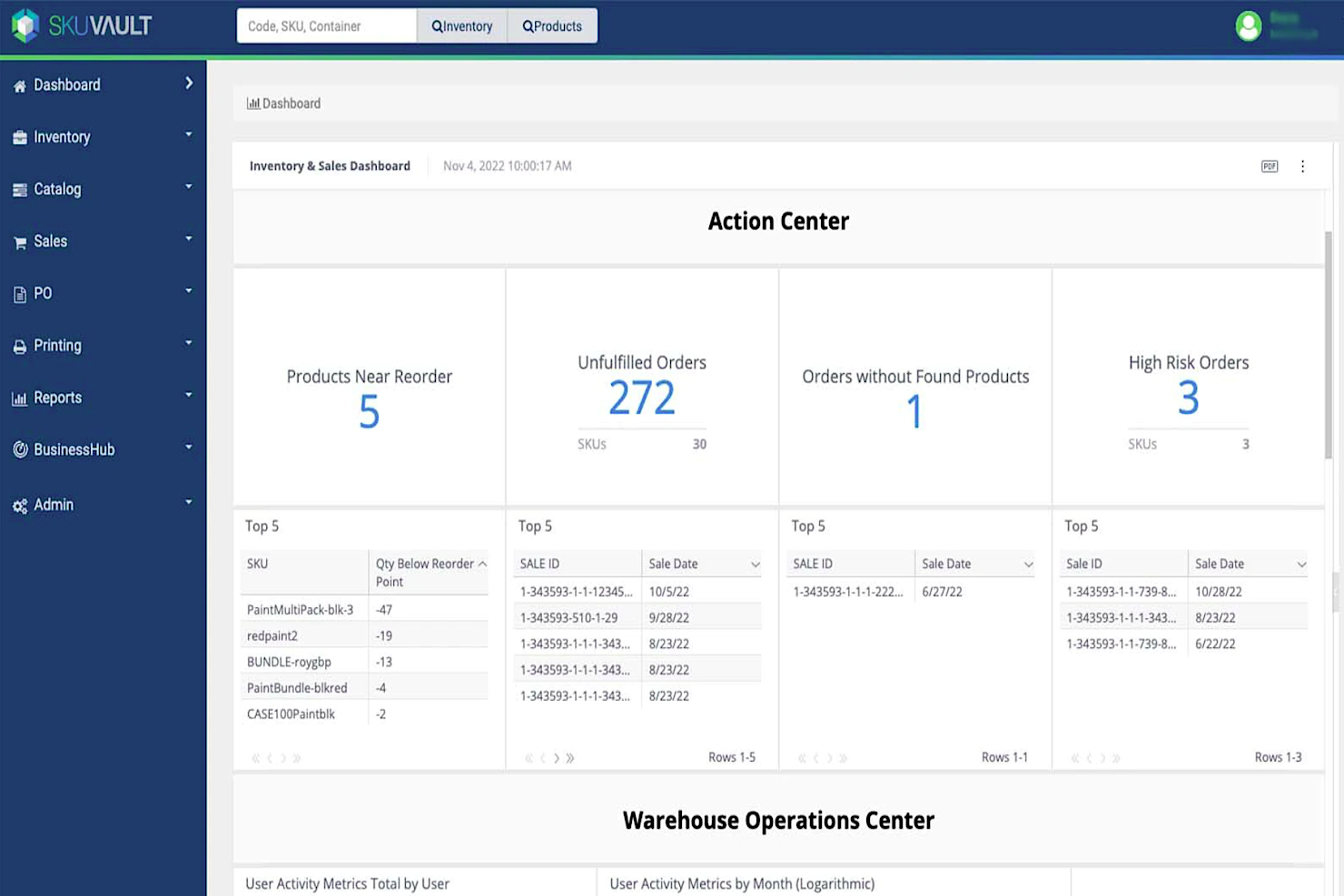Click the PO document icon in the sidebar
This screenshot has height=896, width=1344.
tap(19, 292)
